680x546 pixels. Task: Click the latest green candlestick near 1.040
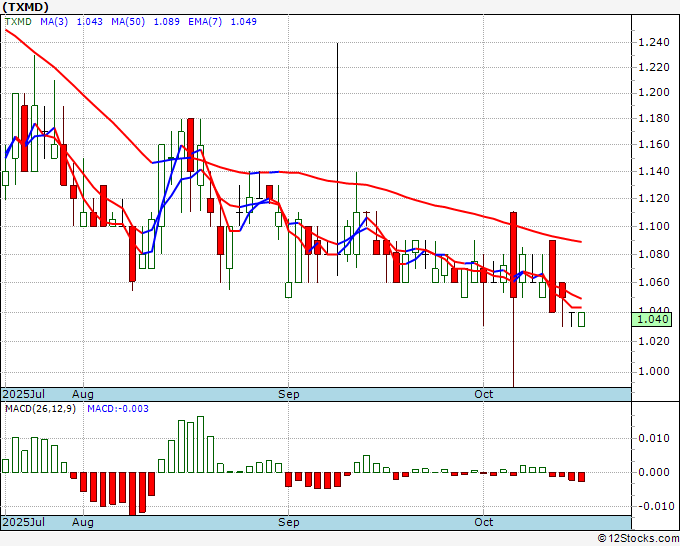click(582, 319)
